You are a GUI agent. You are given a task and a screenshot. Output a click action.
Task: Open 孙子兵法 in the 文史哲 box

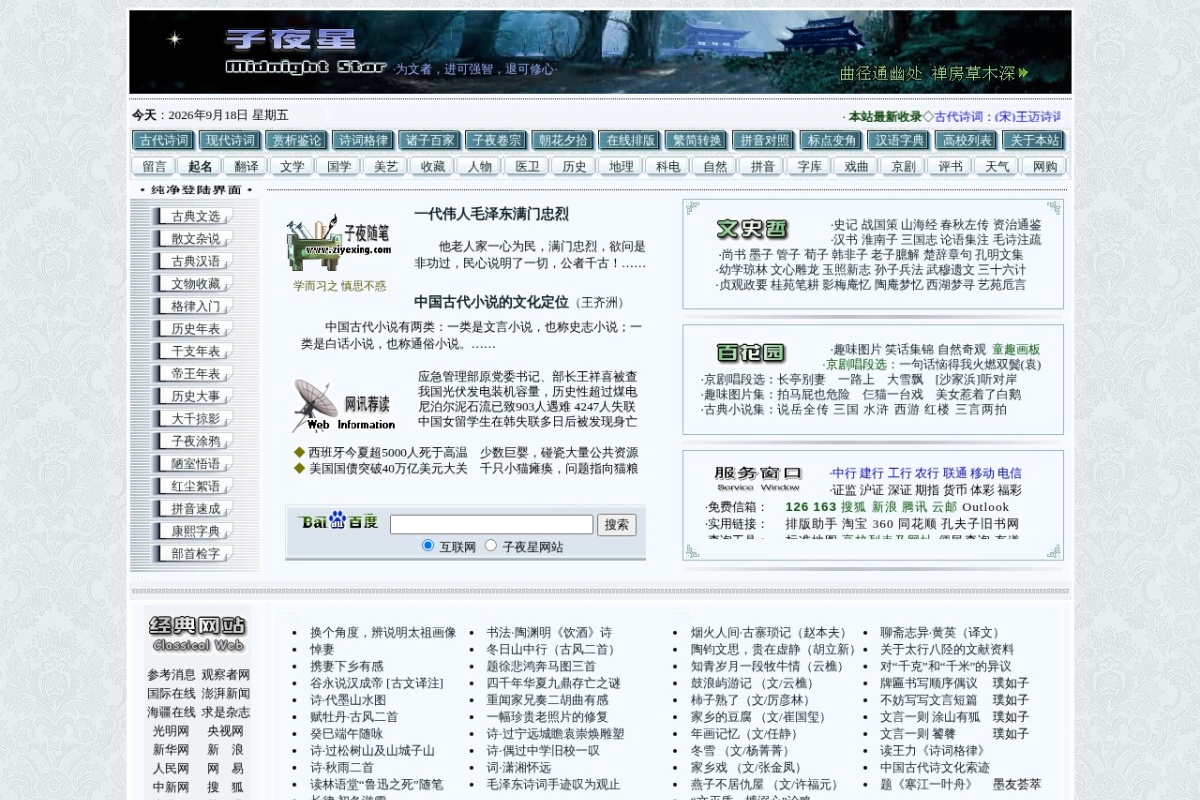coord(898,270)
